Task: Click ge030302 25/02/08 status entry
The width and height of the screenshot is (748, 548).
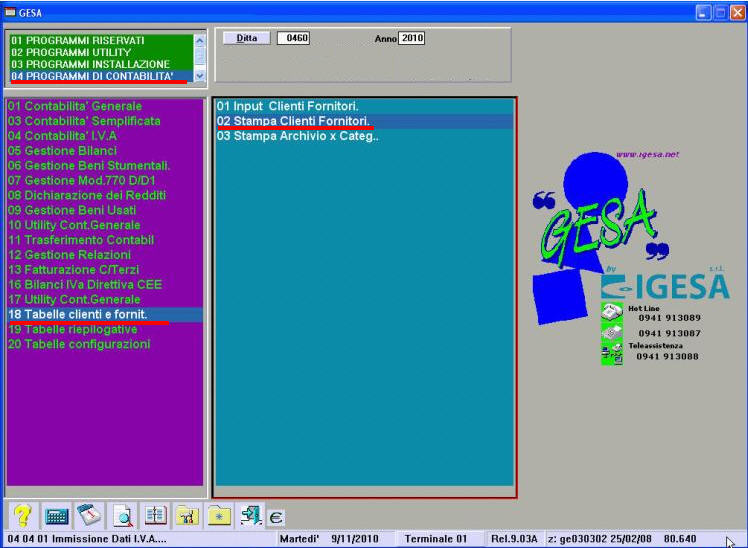Action: point(605,539)
